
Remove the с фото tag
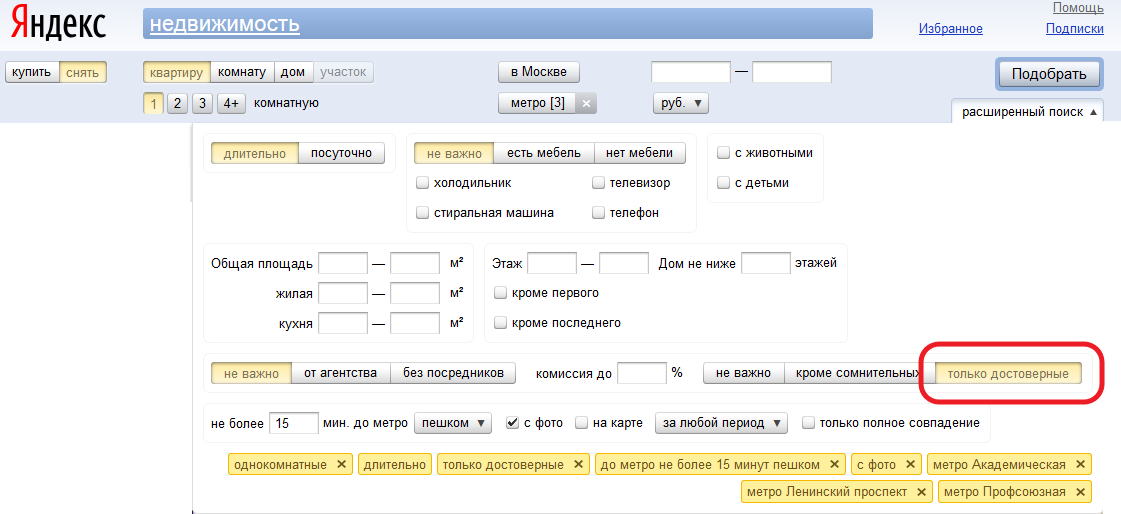coord(911,465)
